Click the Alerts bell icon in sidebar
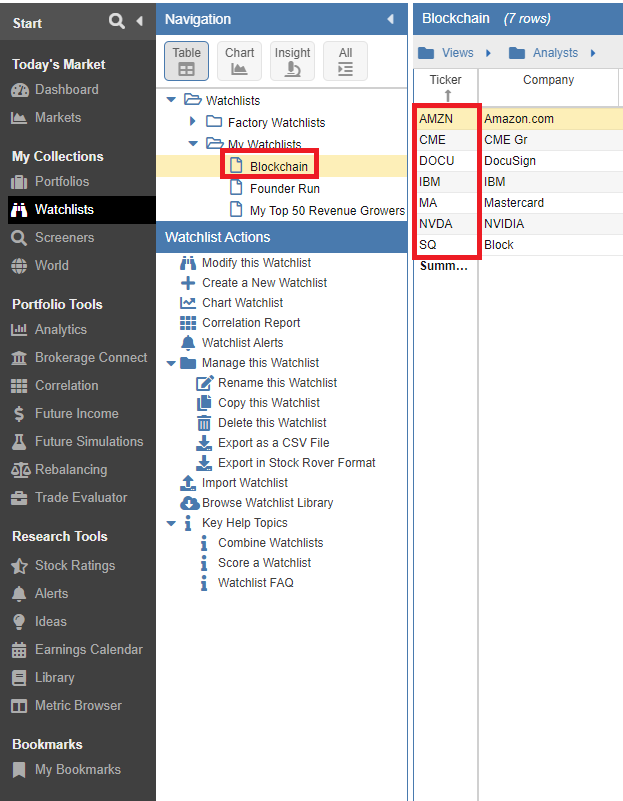The image size is (623, 801). (x=19, y=594)
